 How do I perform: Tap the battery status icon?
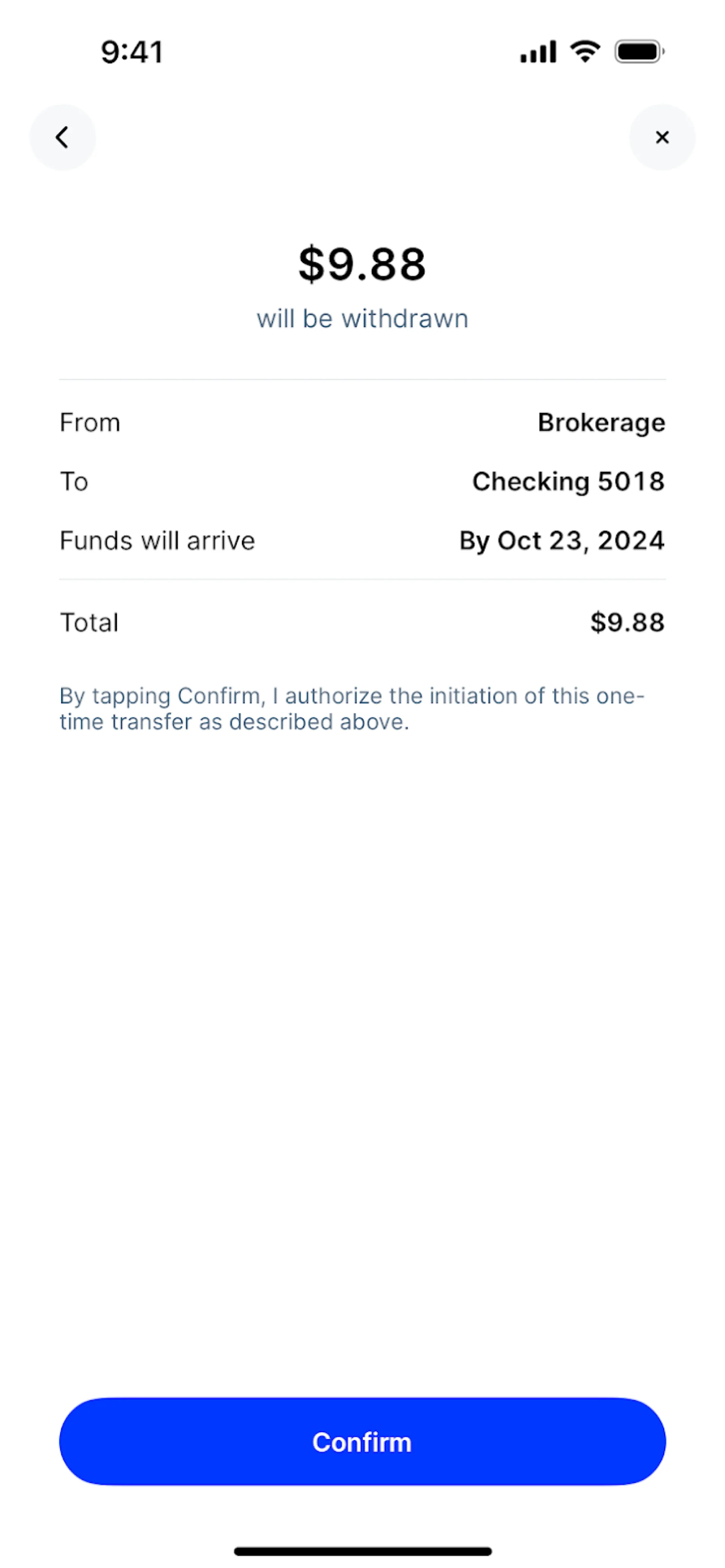(639, 52)
